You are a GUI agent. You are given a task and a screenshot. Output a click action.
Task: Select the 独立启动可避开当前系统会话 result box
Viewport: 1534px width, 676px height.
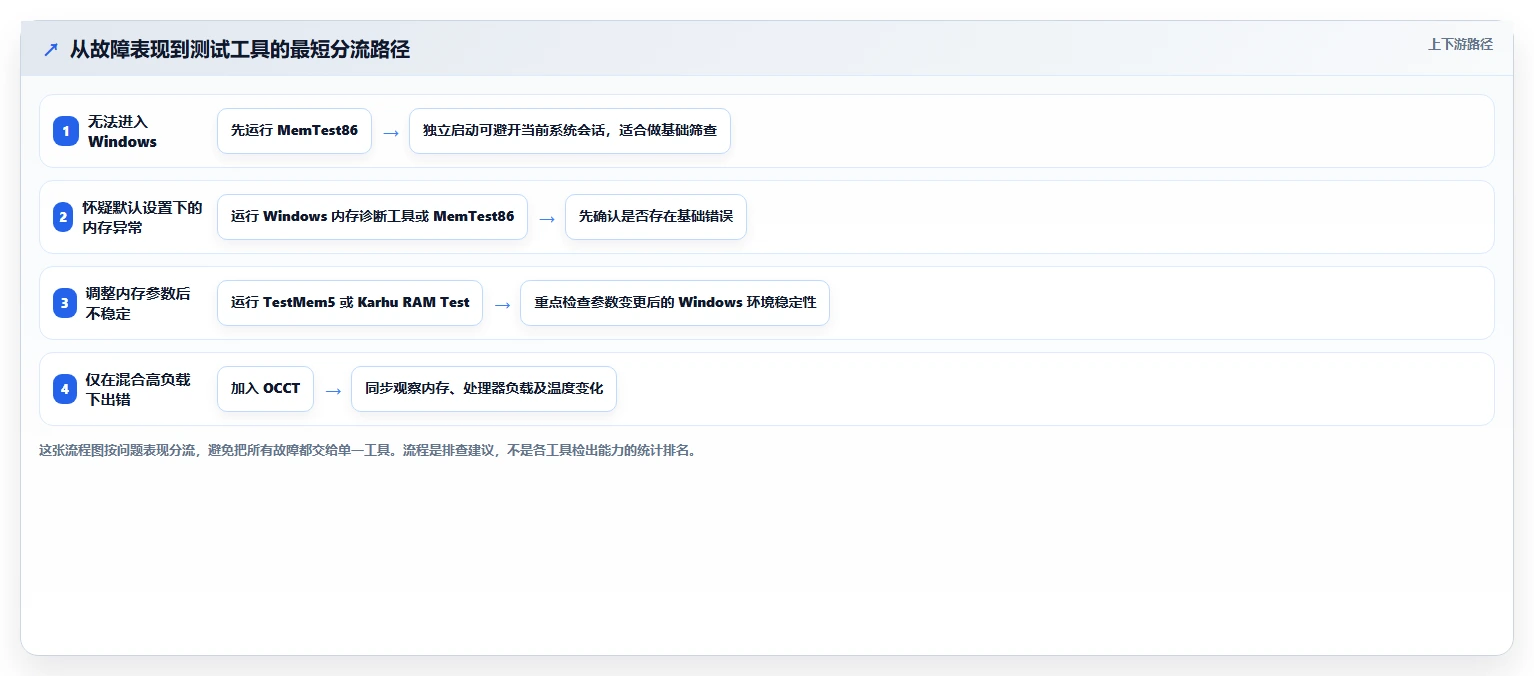(x=570, y=131)
